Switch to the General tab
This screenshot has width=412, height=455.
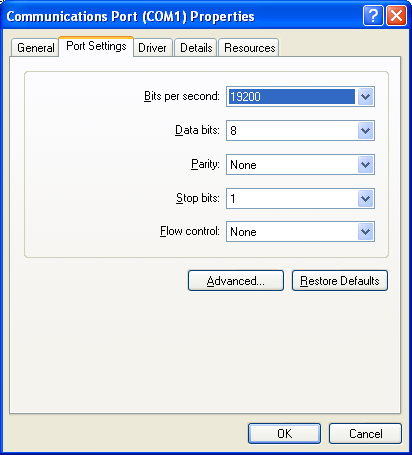pos(35,48)
